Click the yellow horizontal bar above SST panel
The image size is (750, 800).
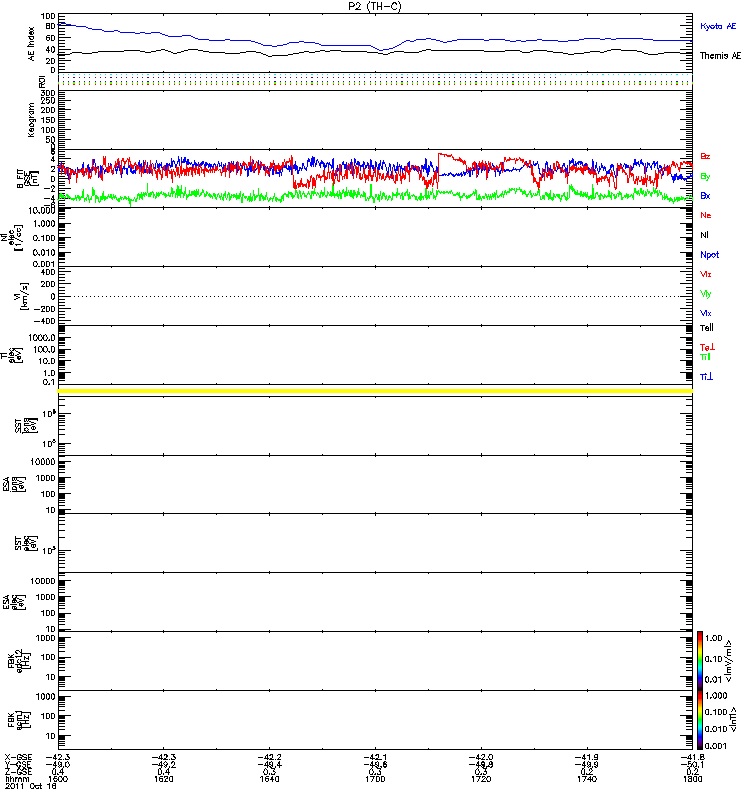[375, 391]
